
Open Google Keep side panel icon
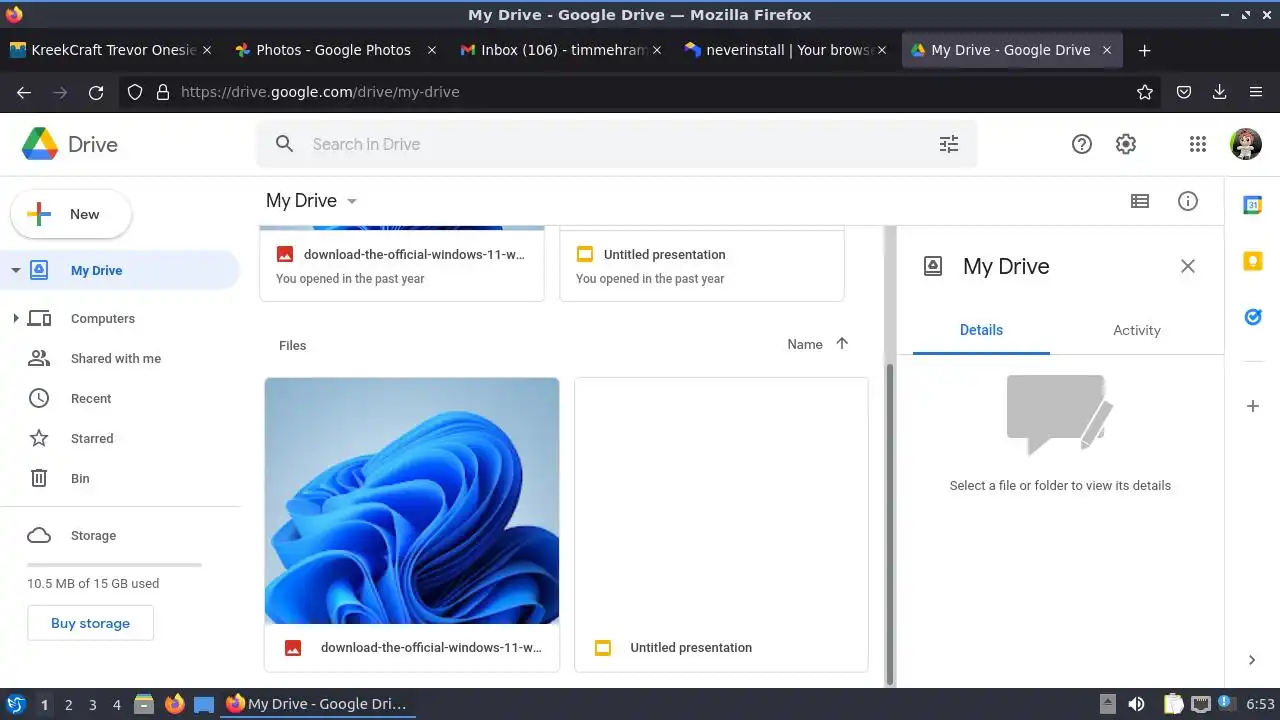point(1252,261)
